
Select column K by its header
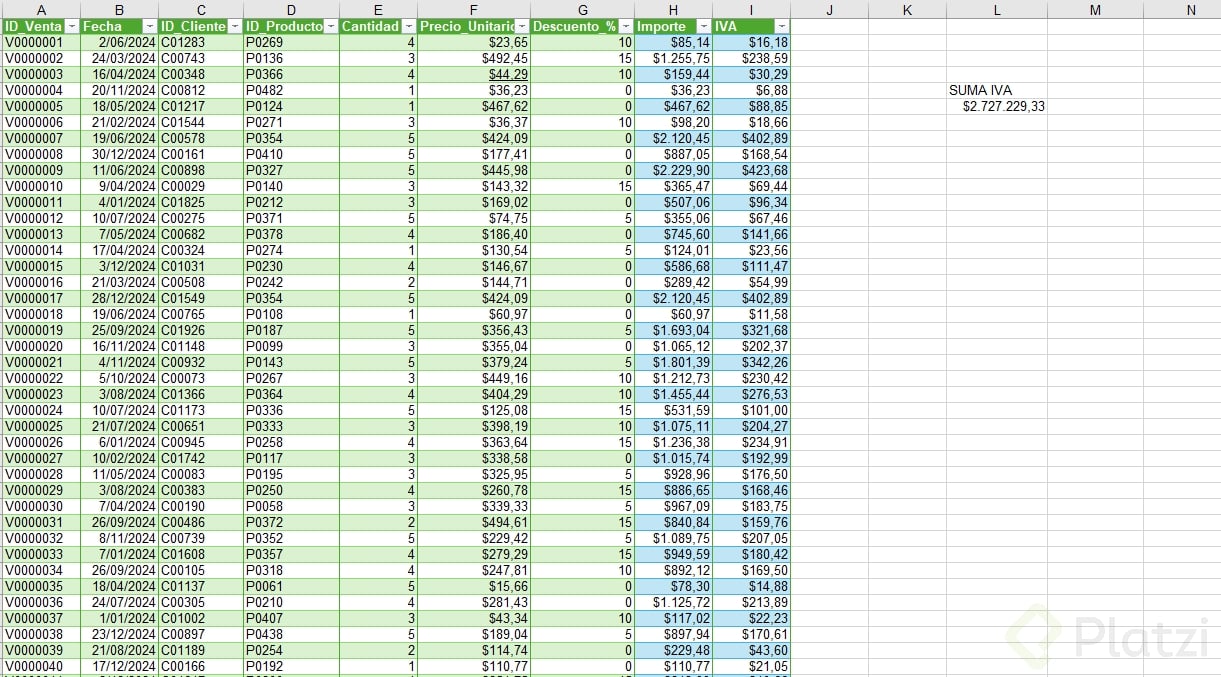click(x=907, y=9)
